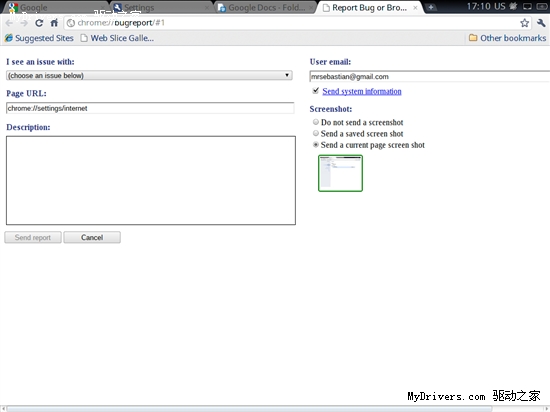Bookmark this page with the star
The height and width of the screenshot is (412, 550).
pyautogui.click(x=524, y=23)
